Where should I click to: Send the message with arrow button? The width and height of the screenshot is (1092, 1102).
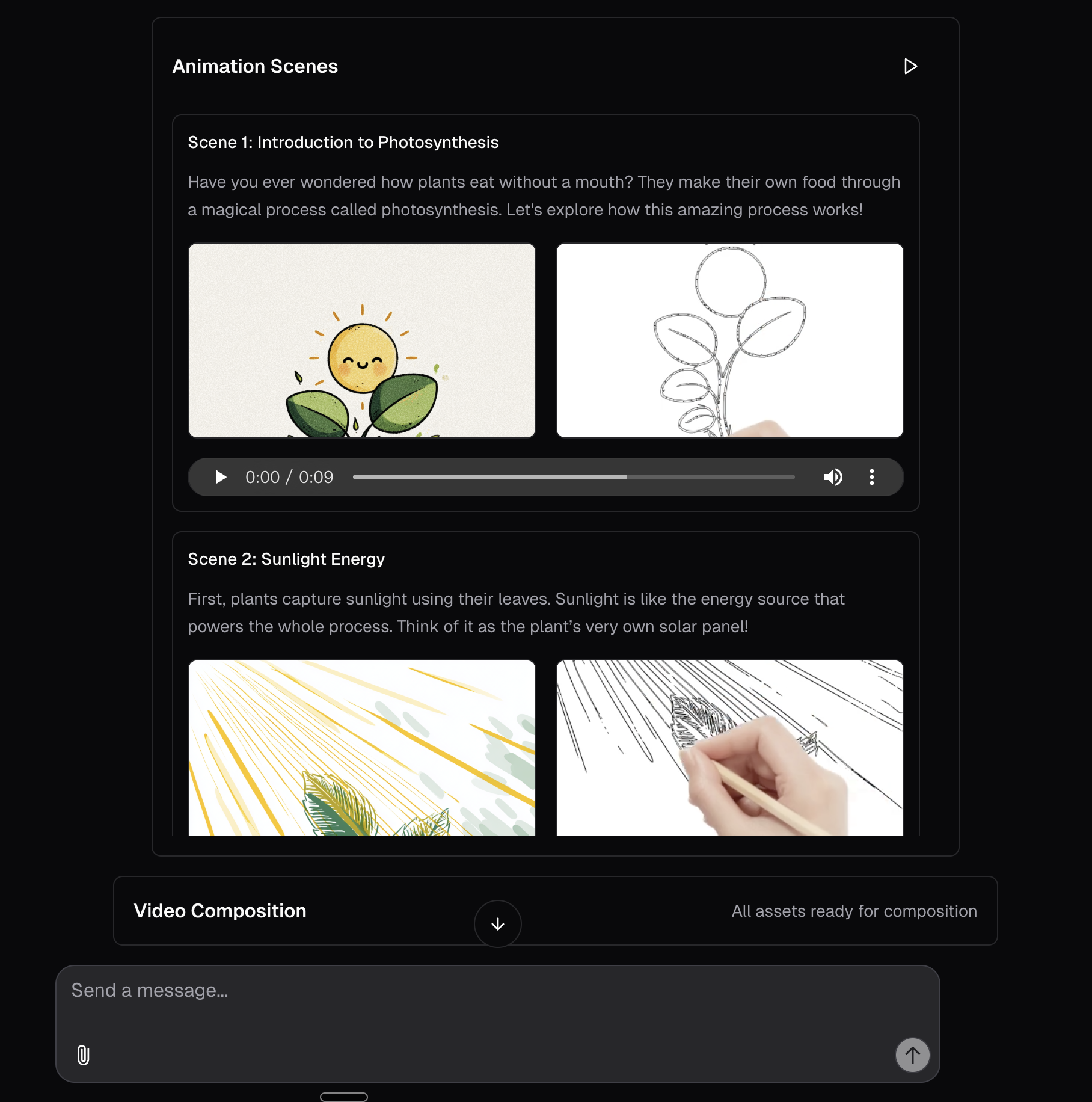tap(913, 1055)
